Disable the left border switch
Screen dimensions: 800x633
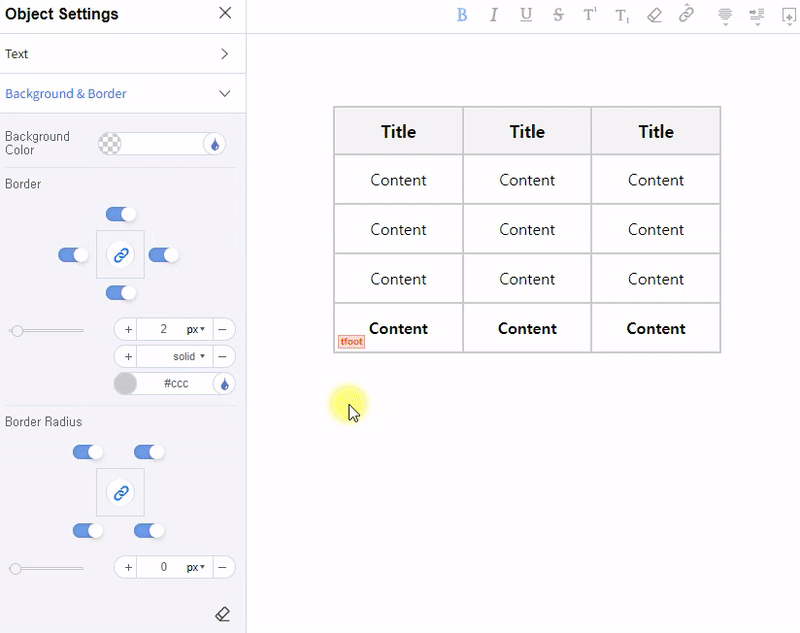(x=74, y=255)
